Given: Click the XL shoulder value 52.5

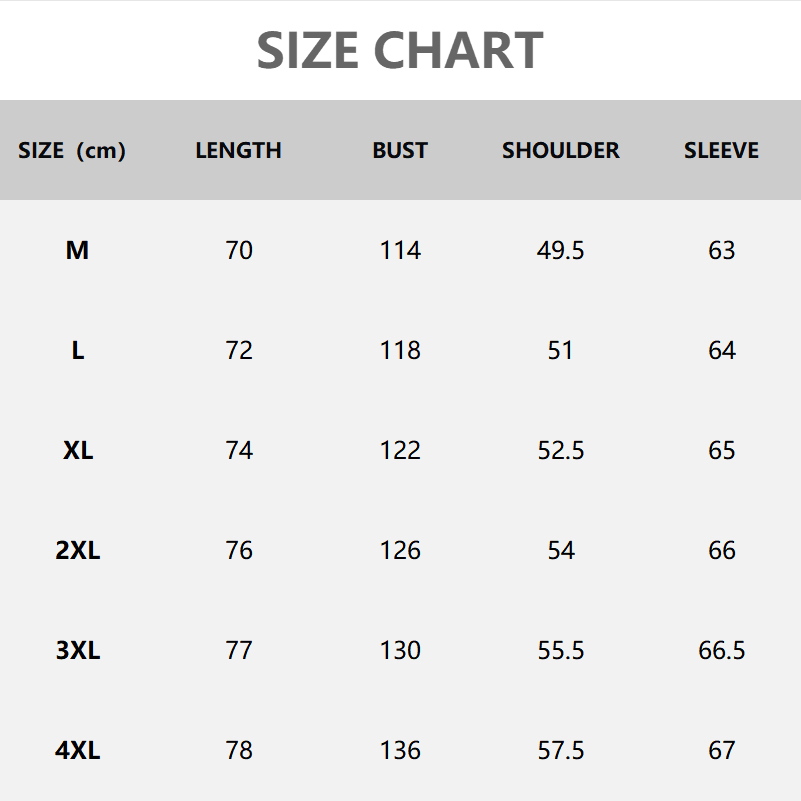Looking at the screenshot, I should click(560, 450).
